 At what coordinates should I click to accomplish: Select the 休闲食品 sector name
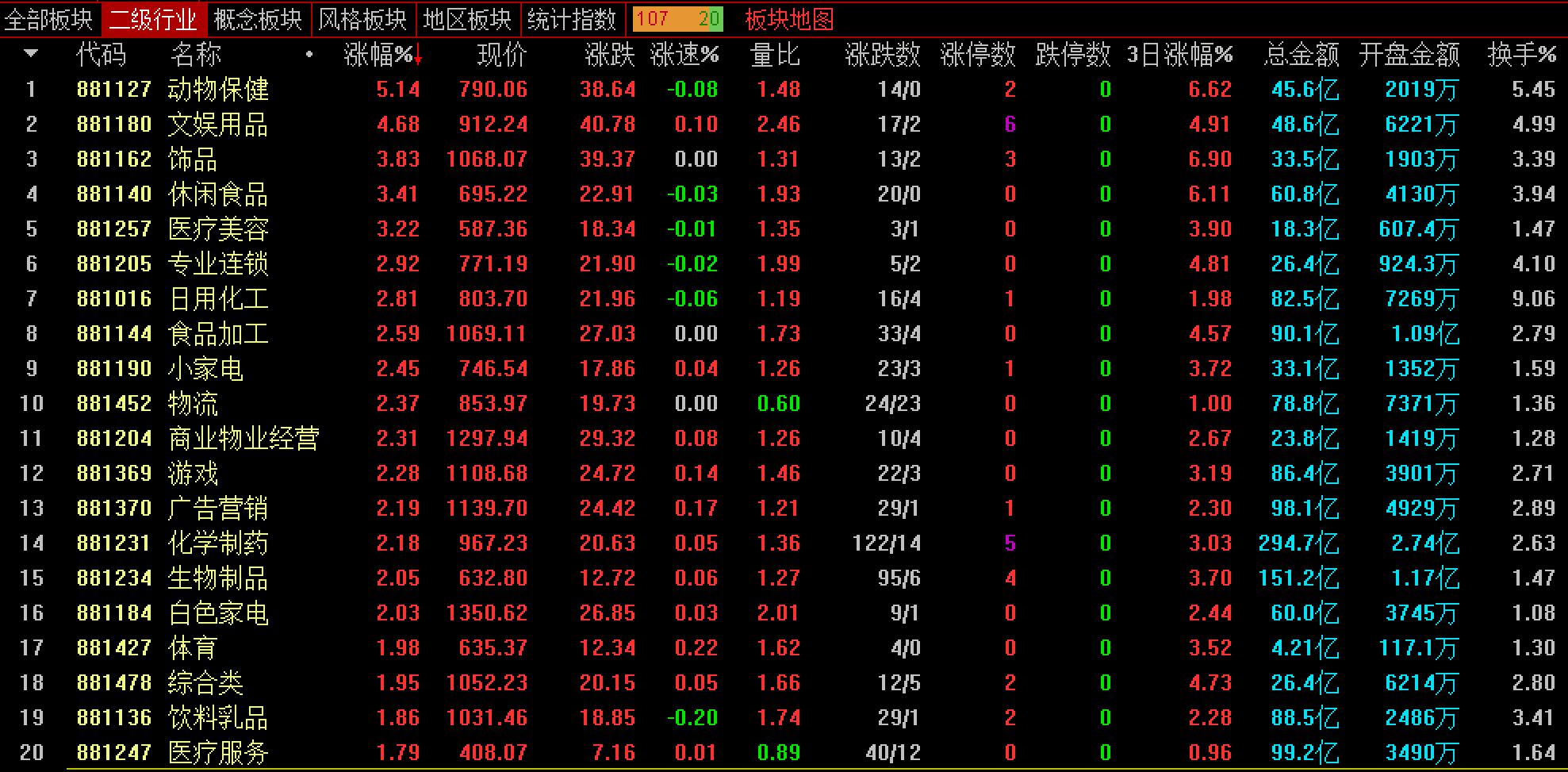pos(218,194)
